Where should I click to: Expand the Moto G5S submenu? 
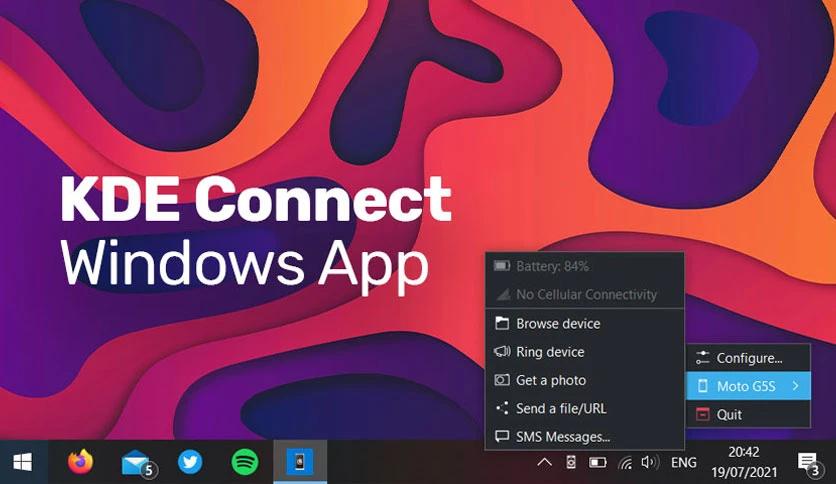coord(749,386)
